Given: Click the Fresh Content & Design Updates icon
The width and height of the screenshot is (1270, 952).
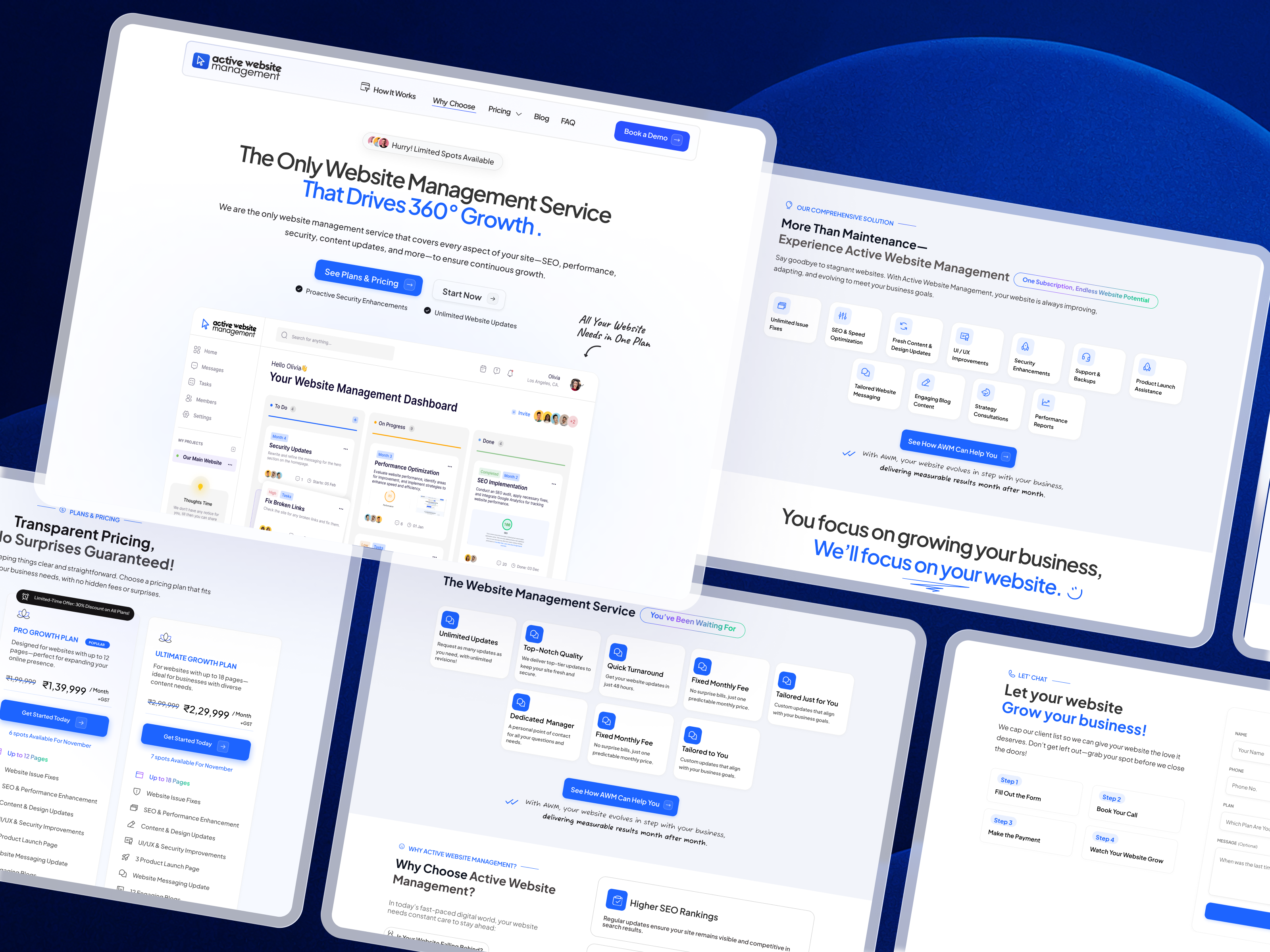Looking at the screenshot, I should pos(903,326).
